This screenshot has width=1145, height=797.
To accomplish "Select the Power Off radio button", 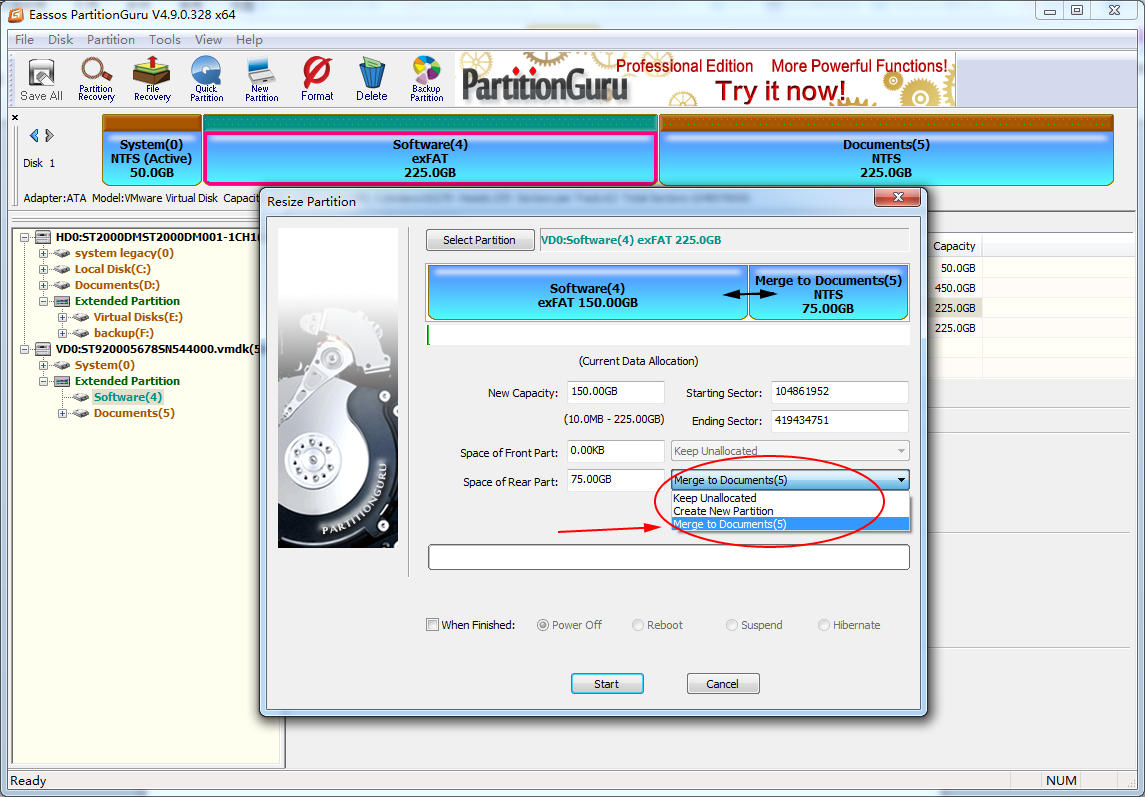I will pyautogui.click(x=543, y=625).
